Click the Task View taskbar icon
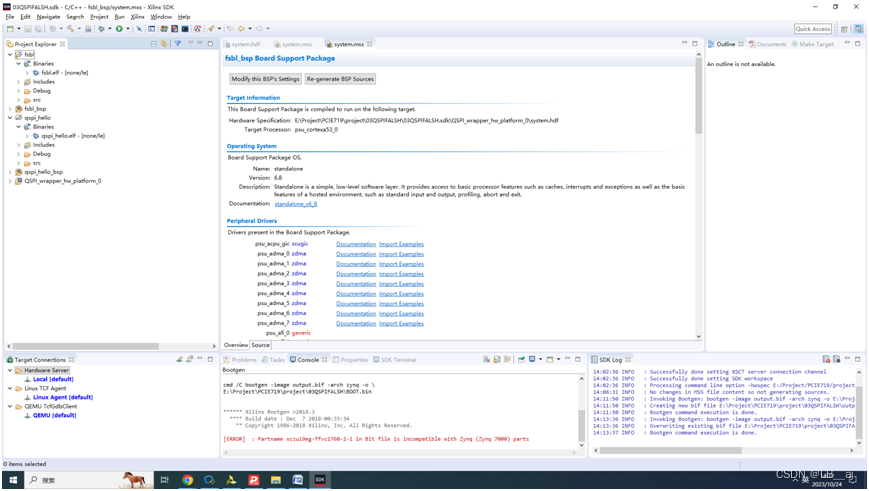The image size is (869, 491). [165, 480]
